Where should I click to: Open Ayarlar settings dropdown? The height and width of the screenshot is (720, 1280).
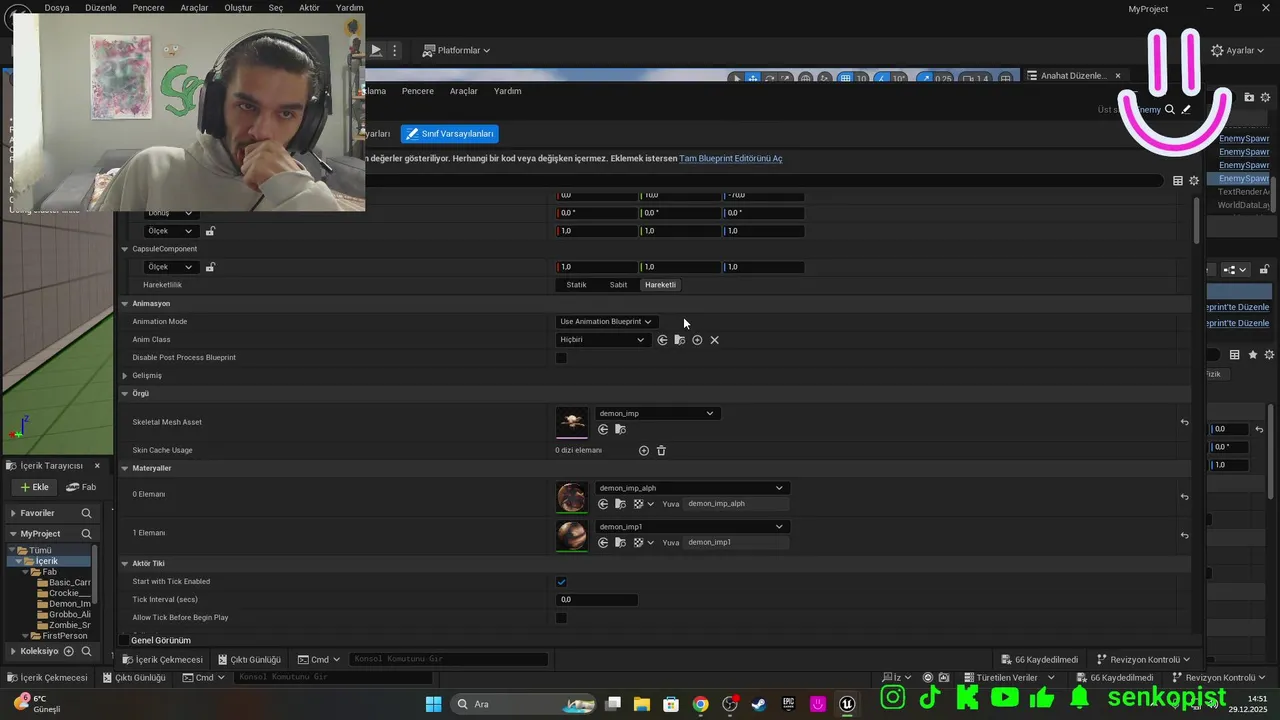click(x=1237, y=50)
